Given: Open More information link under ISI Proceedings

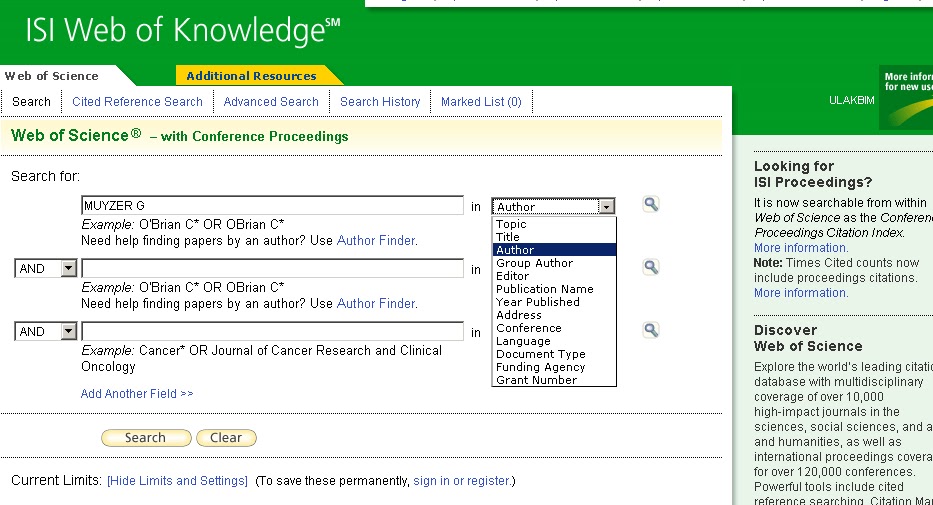Looking at the screenshot, I should (x=801, y=248).
